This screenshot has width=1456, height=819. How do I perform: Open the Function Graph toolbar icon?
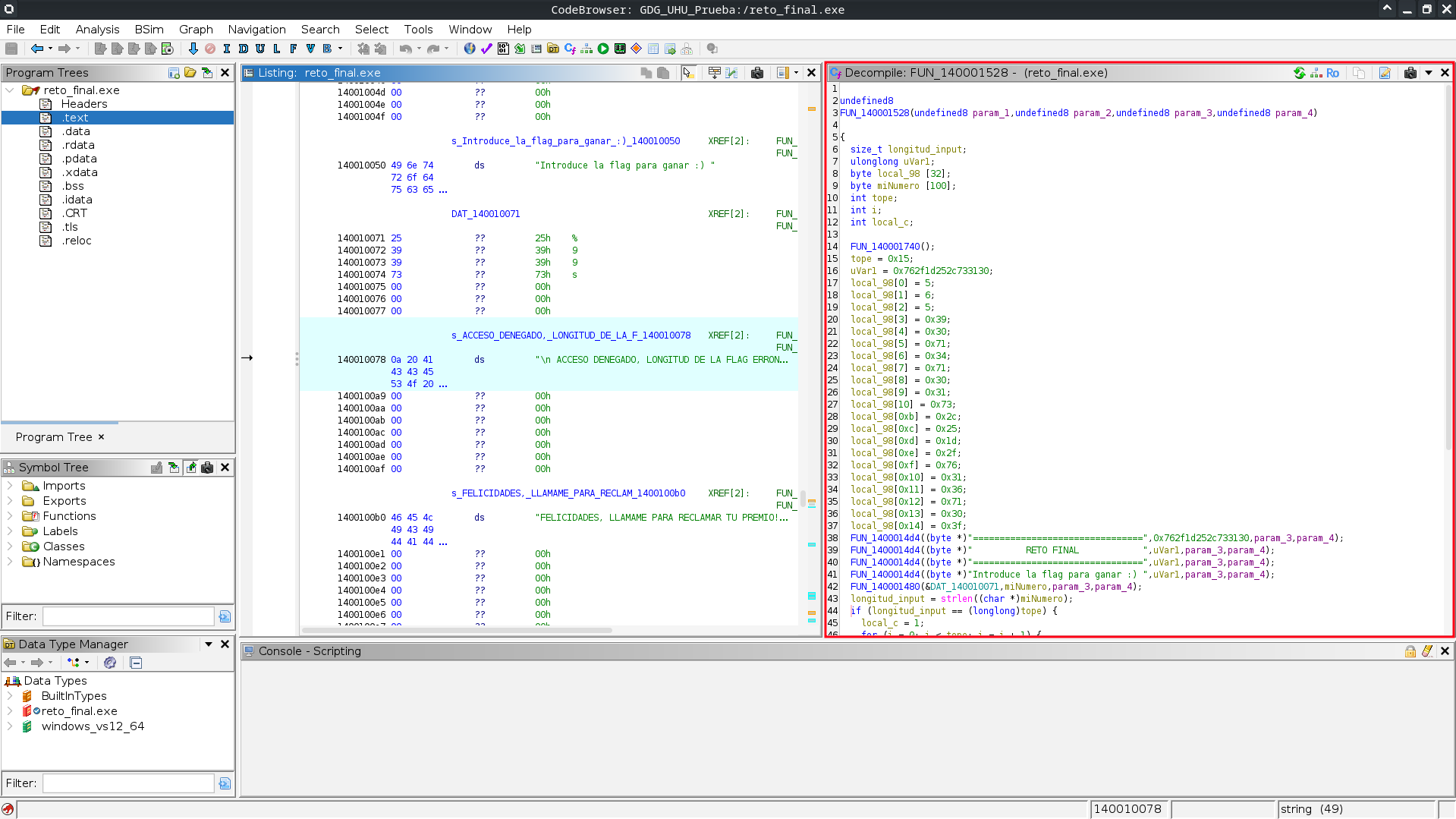tap(586, 49)
